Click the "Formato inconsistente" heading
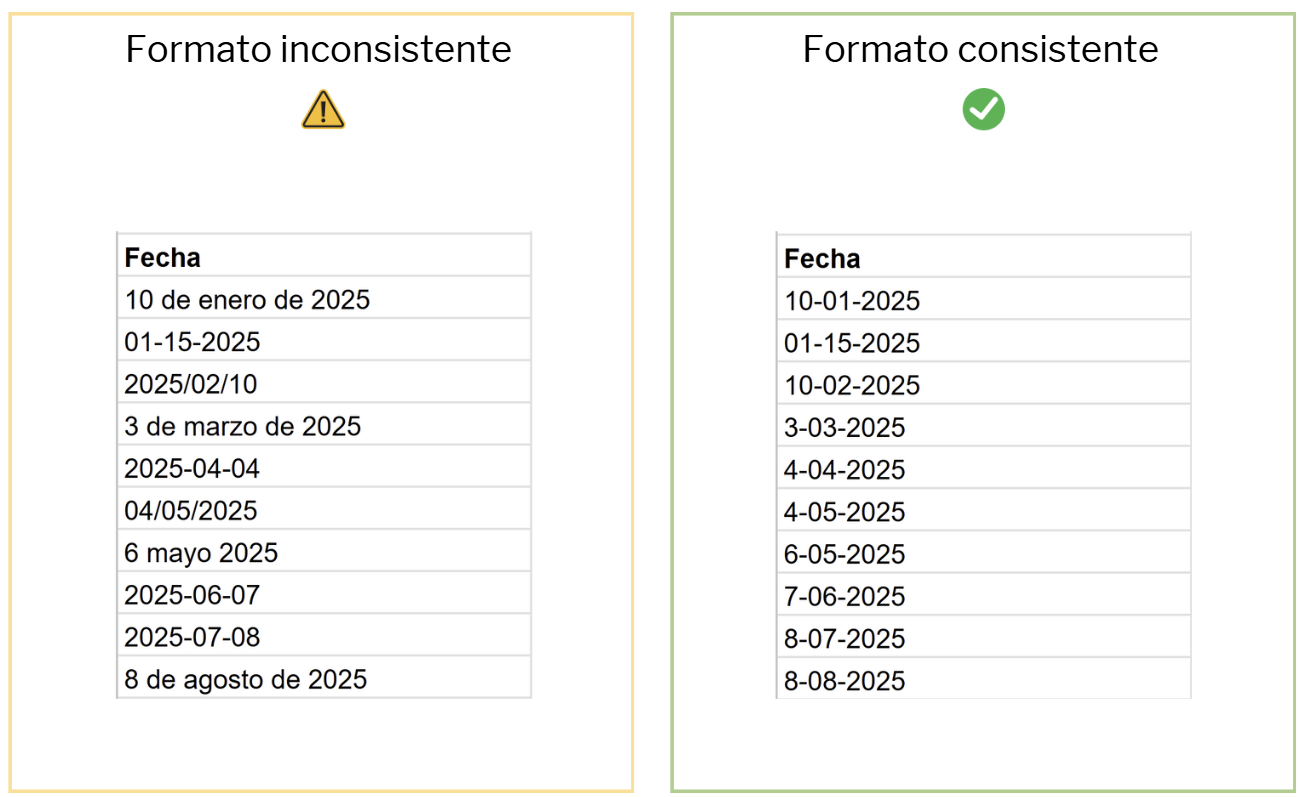The width and height of the screenshot is (1305, 797). click(x=318, y=49)
